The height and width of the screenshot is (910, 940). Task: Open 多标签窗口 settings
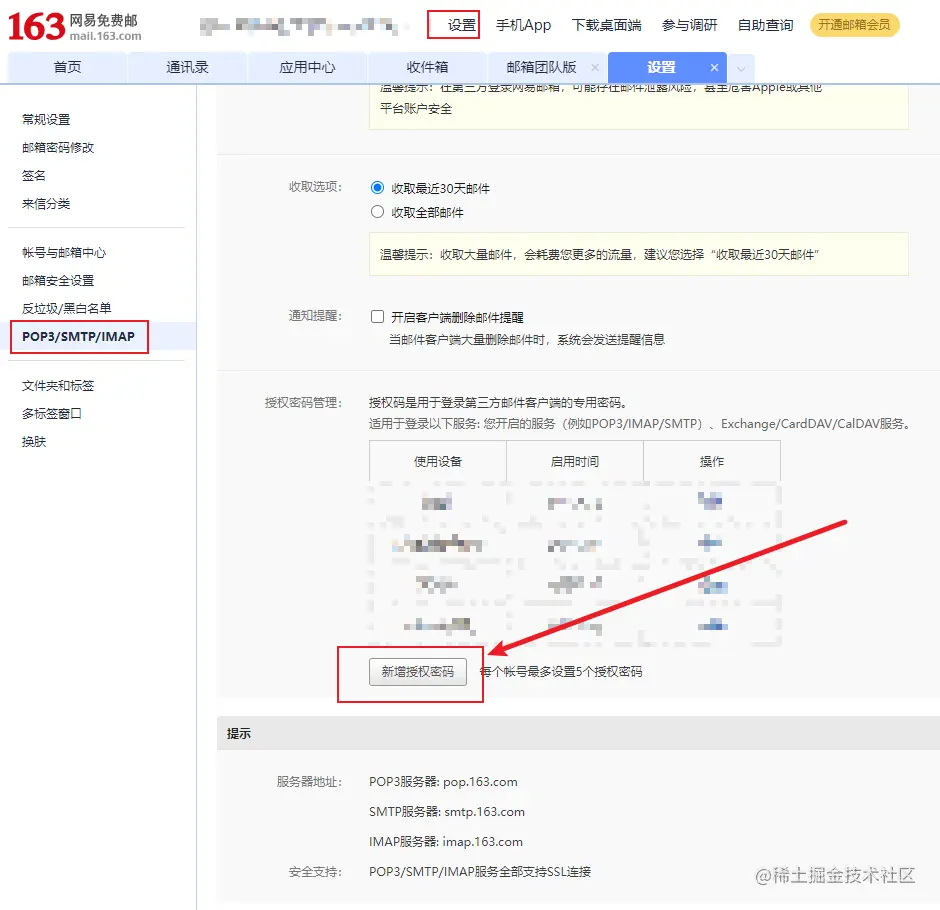point(52,414)
